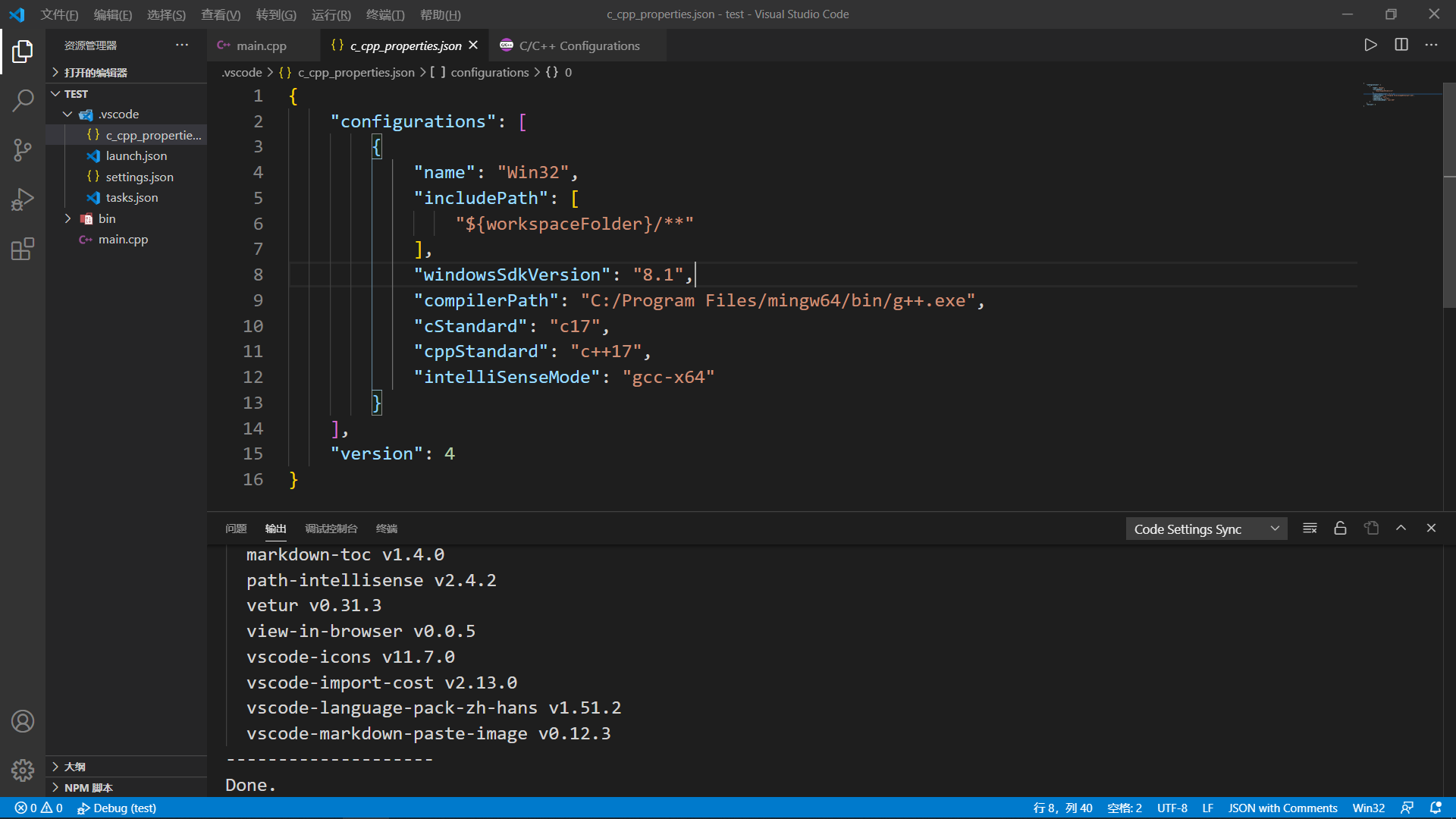This screenshot has height=819, width=1456.
Task: Open the View menu
Action: click(x=221, y=14)
